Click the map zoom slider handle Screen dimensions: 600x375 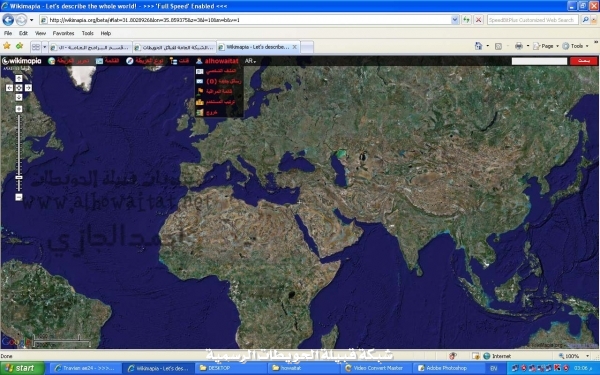pyautogui.click(x=19, y=178)
